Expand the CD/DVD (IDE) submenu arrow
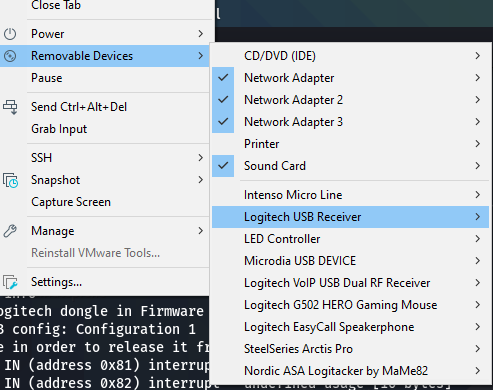The height and width of the screenshot is (390, 493). tap(478, 56)
